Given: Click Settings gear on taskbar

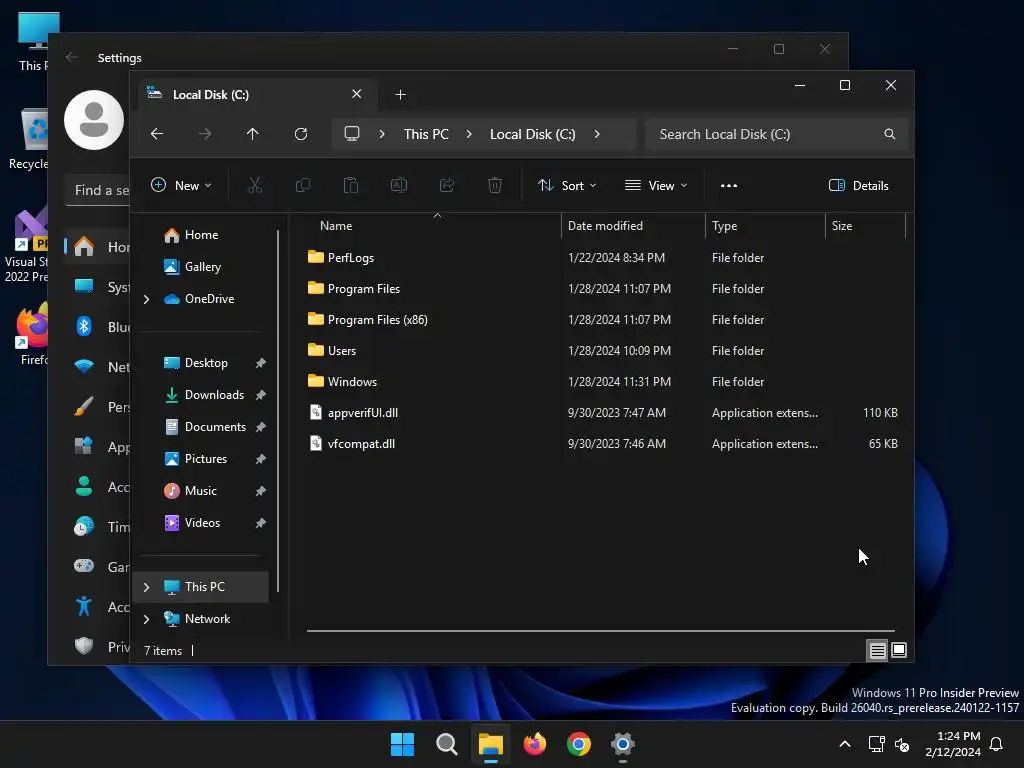Looking at the screenshot, I should click(x=623, y=744).
